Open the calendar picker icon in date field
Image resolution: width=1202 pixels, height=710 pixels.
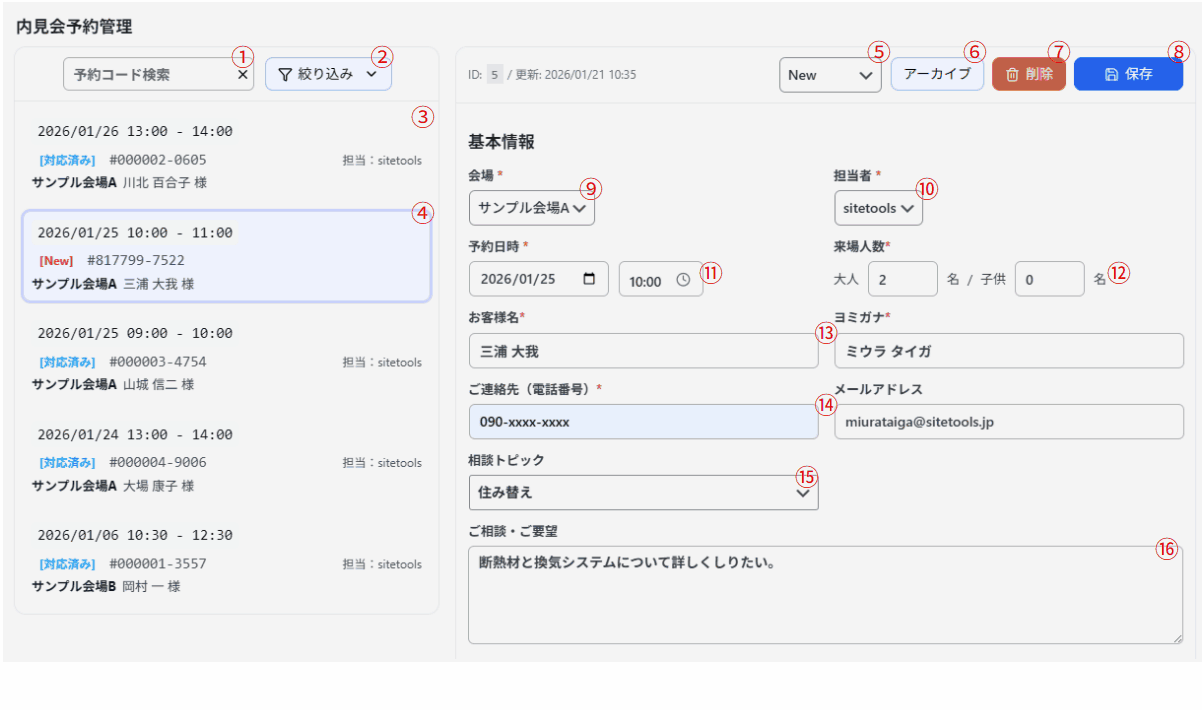point(590,279)
